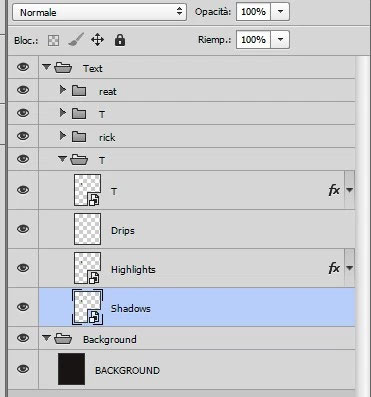Expand the rick group
The width and height of the screenshot is (371, 397).
pos(62,136)
